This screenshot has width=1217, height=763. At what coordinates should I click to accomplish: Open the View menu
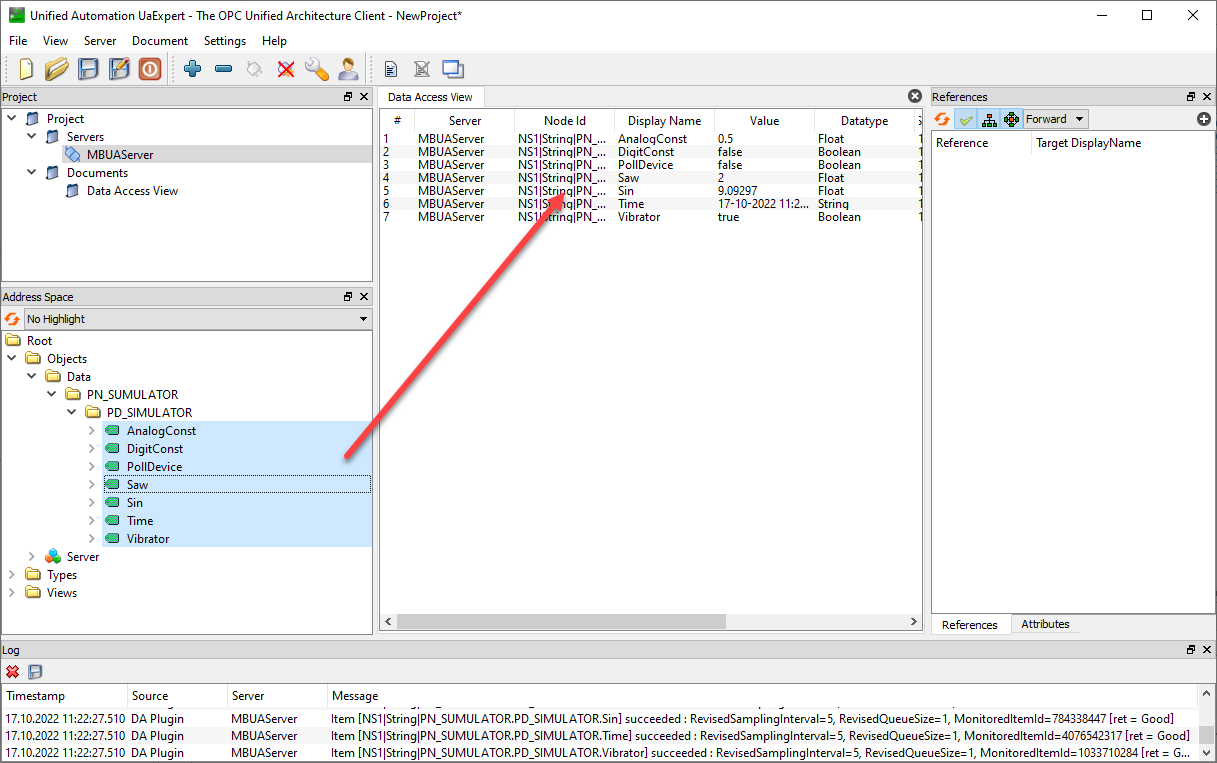(x=56, y=41)
